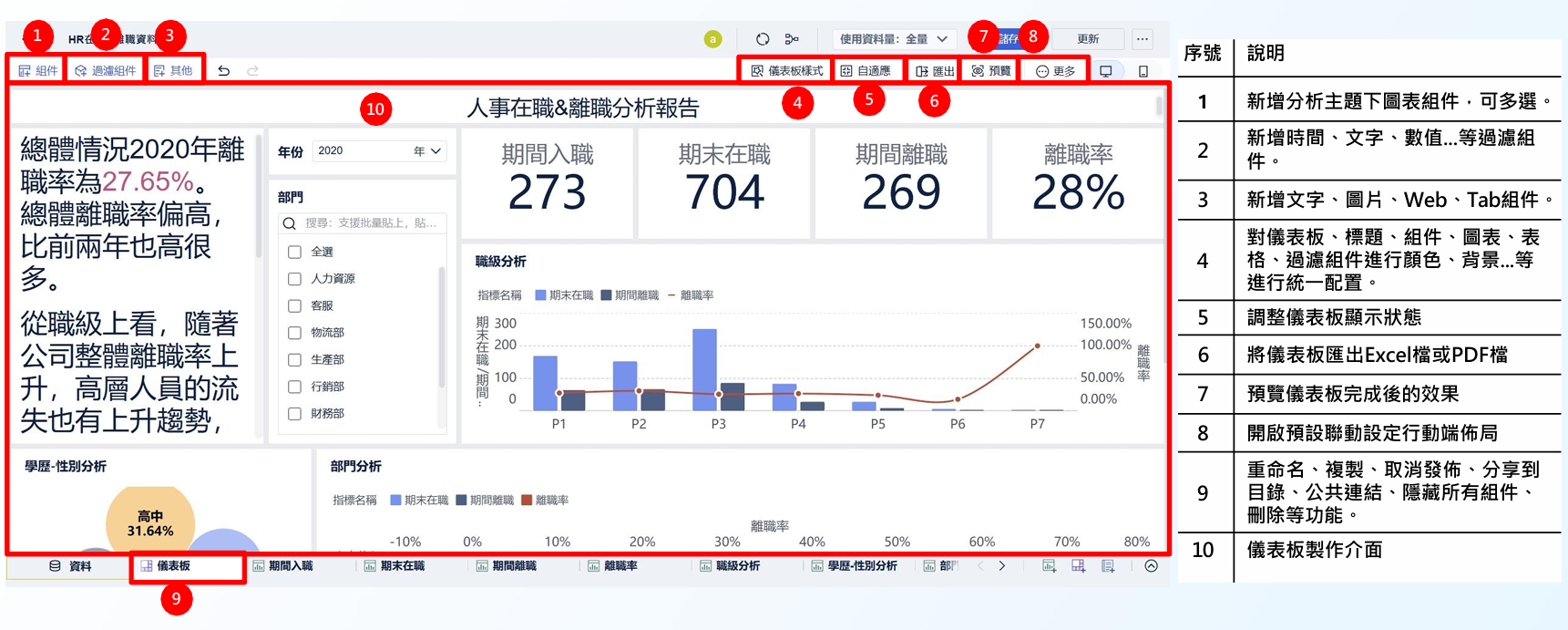Click the undo arrow icon
This screenshot has height=630, width=1568.
(x=224, y=70)
